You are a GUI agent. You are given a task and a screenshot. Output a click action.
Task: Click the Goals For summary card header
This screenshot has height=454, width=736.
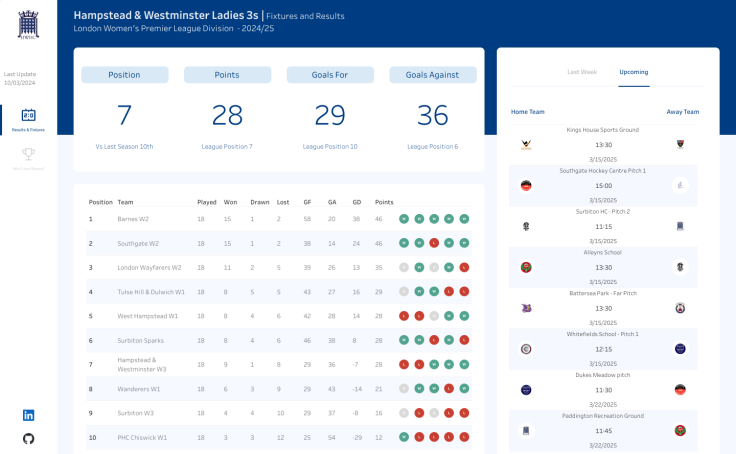click(330, 75)
